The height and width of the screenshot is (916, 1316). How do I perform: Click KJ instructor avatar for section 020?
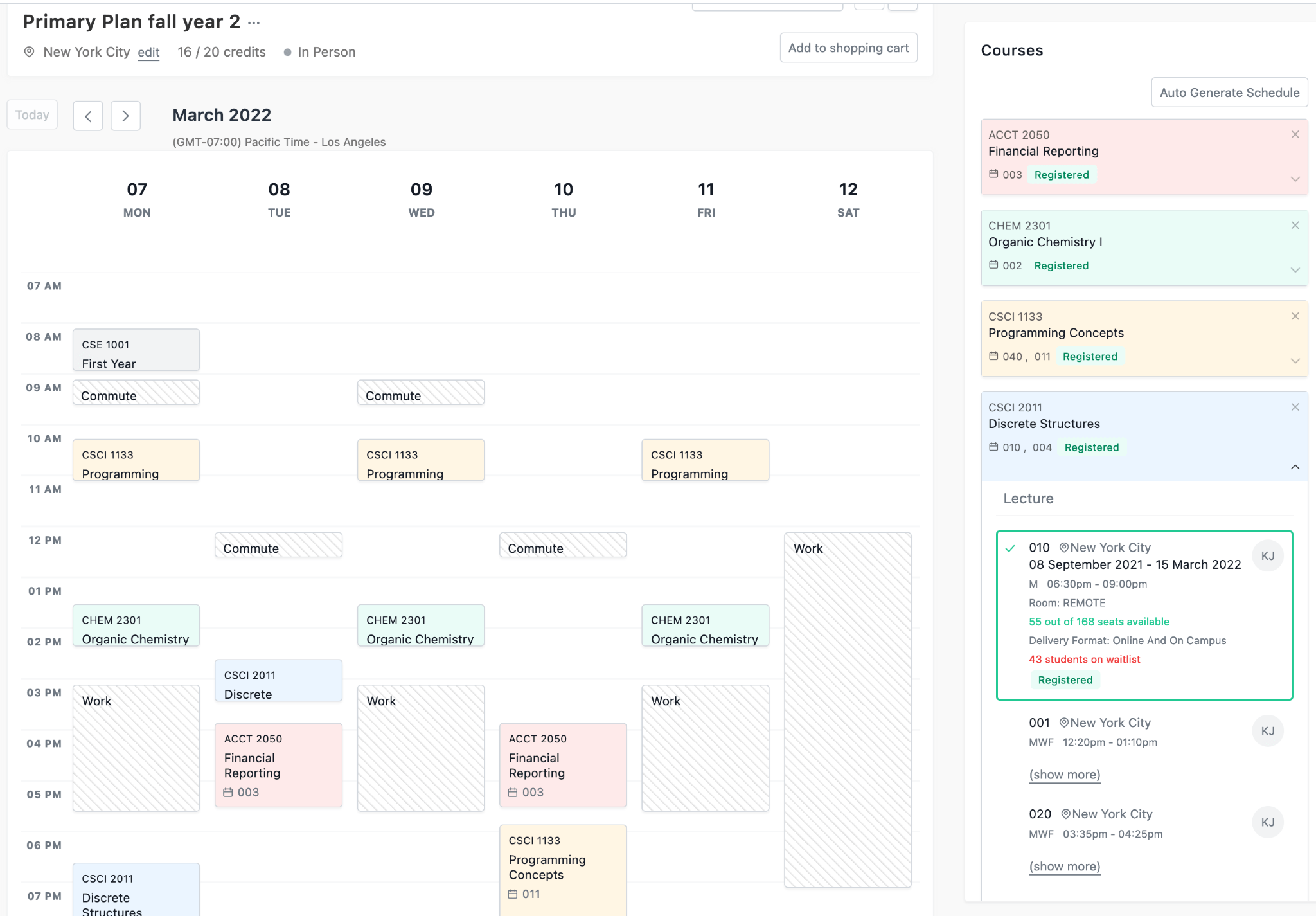coord(1267,822)
